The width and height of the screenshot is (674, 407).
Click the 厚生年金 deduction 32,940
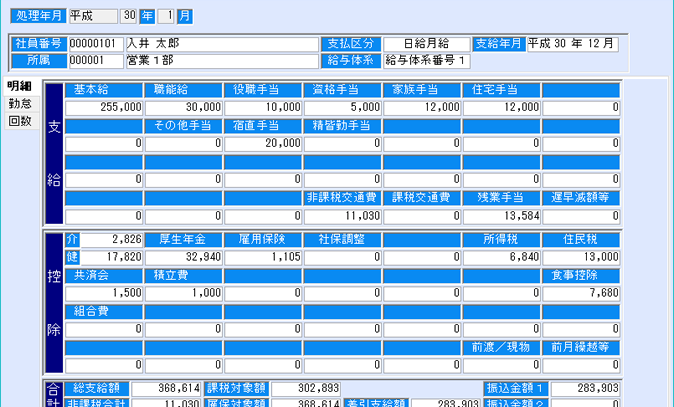coord(183,257)
